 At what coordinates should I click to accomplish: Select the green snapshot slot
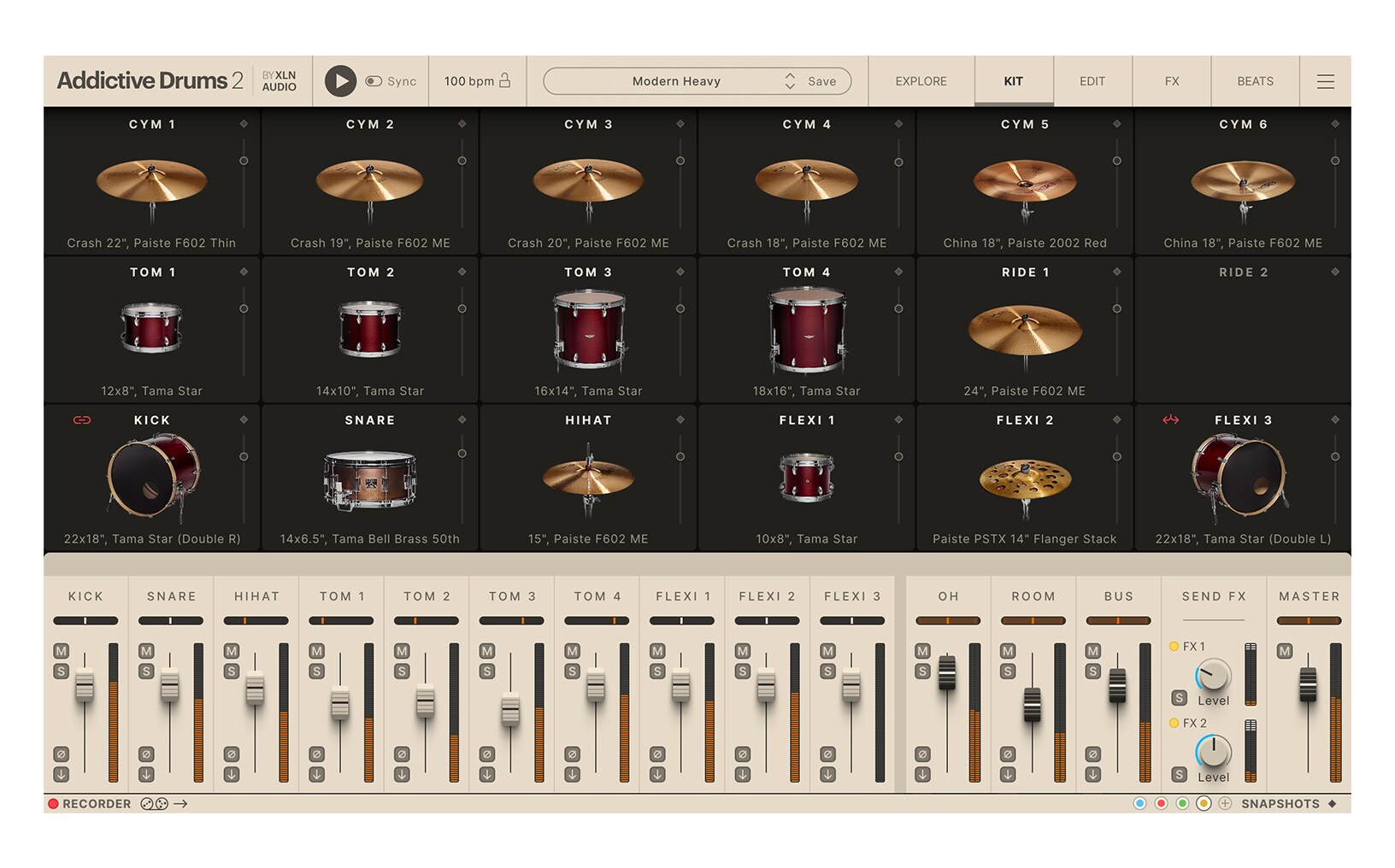pyautogui.click(x=1182, y=804)
